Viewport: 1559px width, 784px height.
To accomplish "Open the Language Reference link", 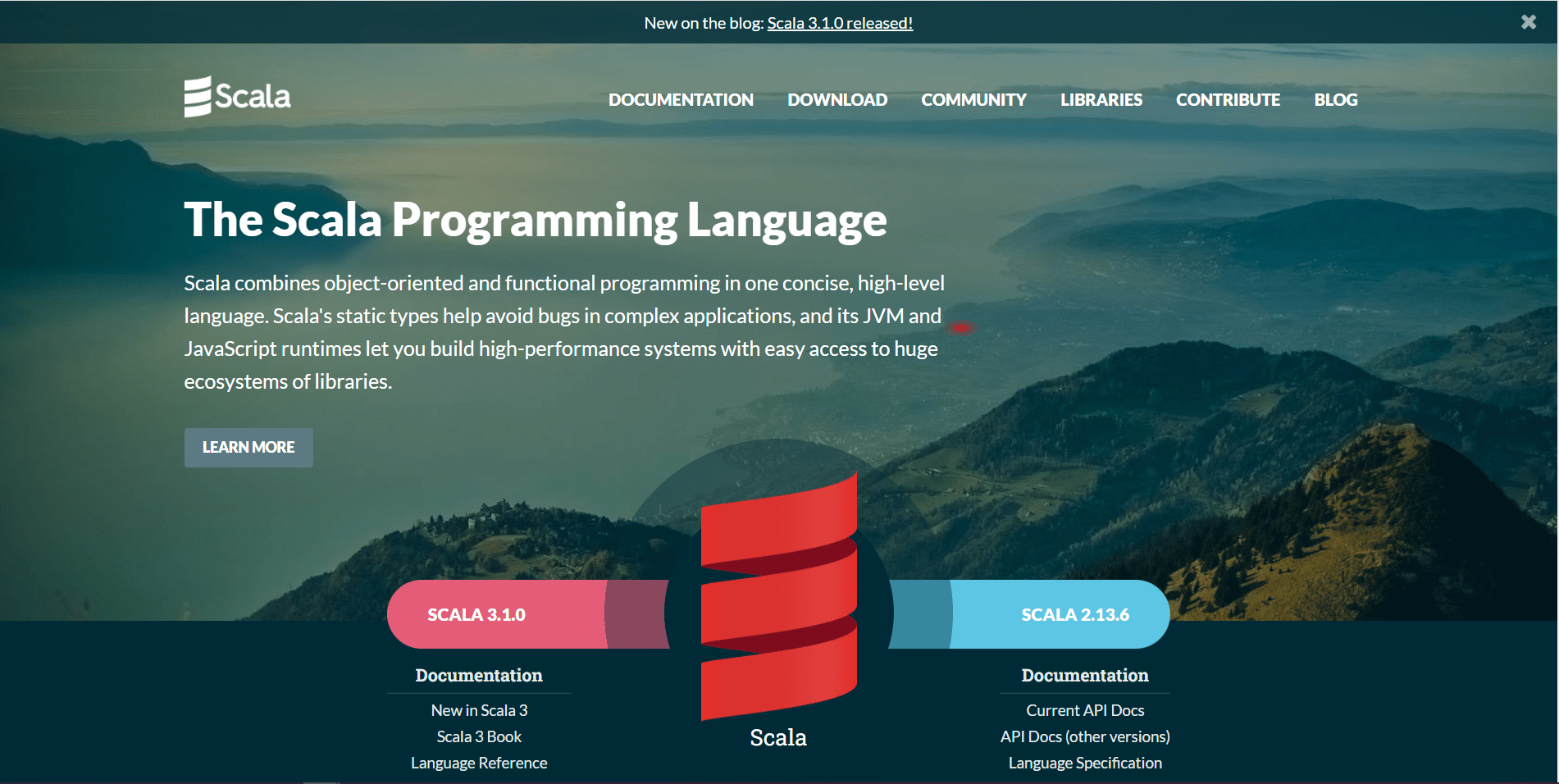I will (x=479, y=763).
